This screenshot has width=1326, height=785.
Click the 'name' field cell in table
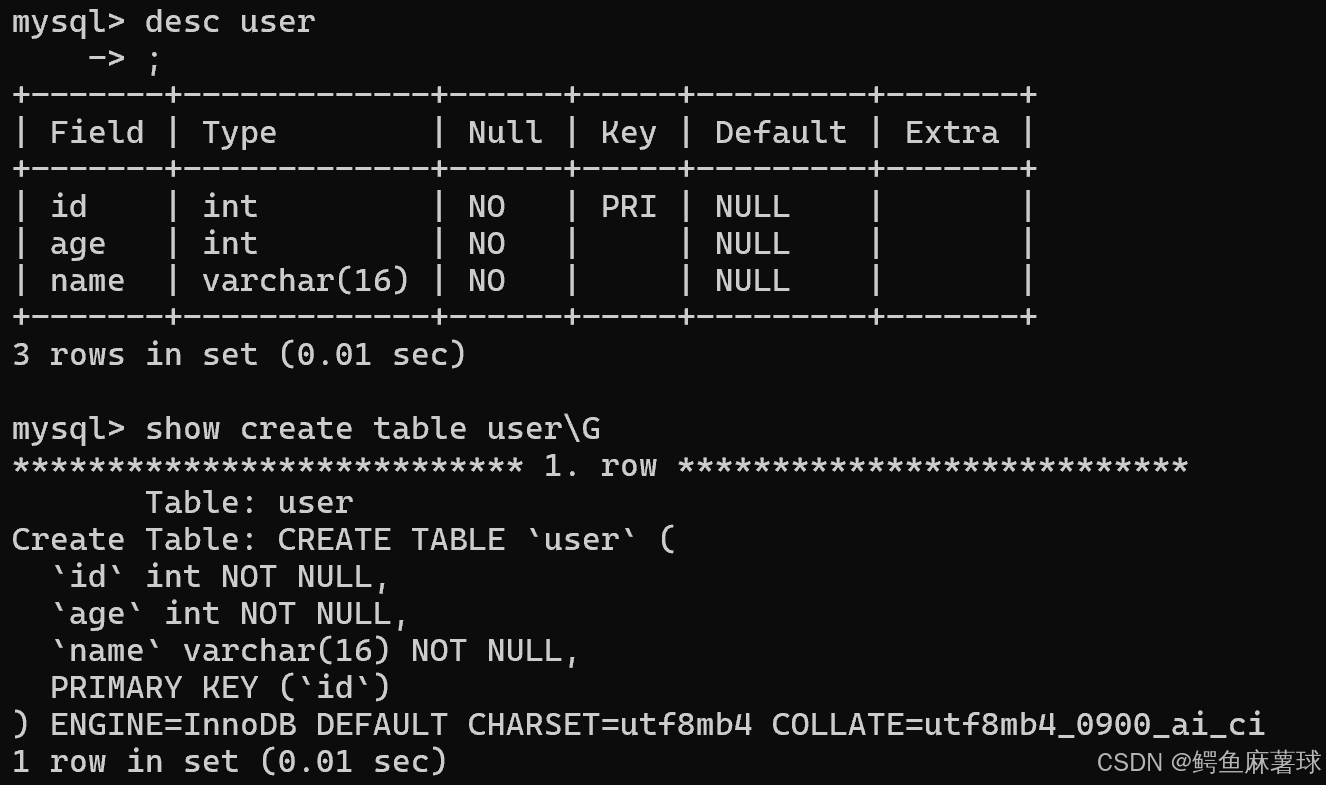tap(88, 281)
